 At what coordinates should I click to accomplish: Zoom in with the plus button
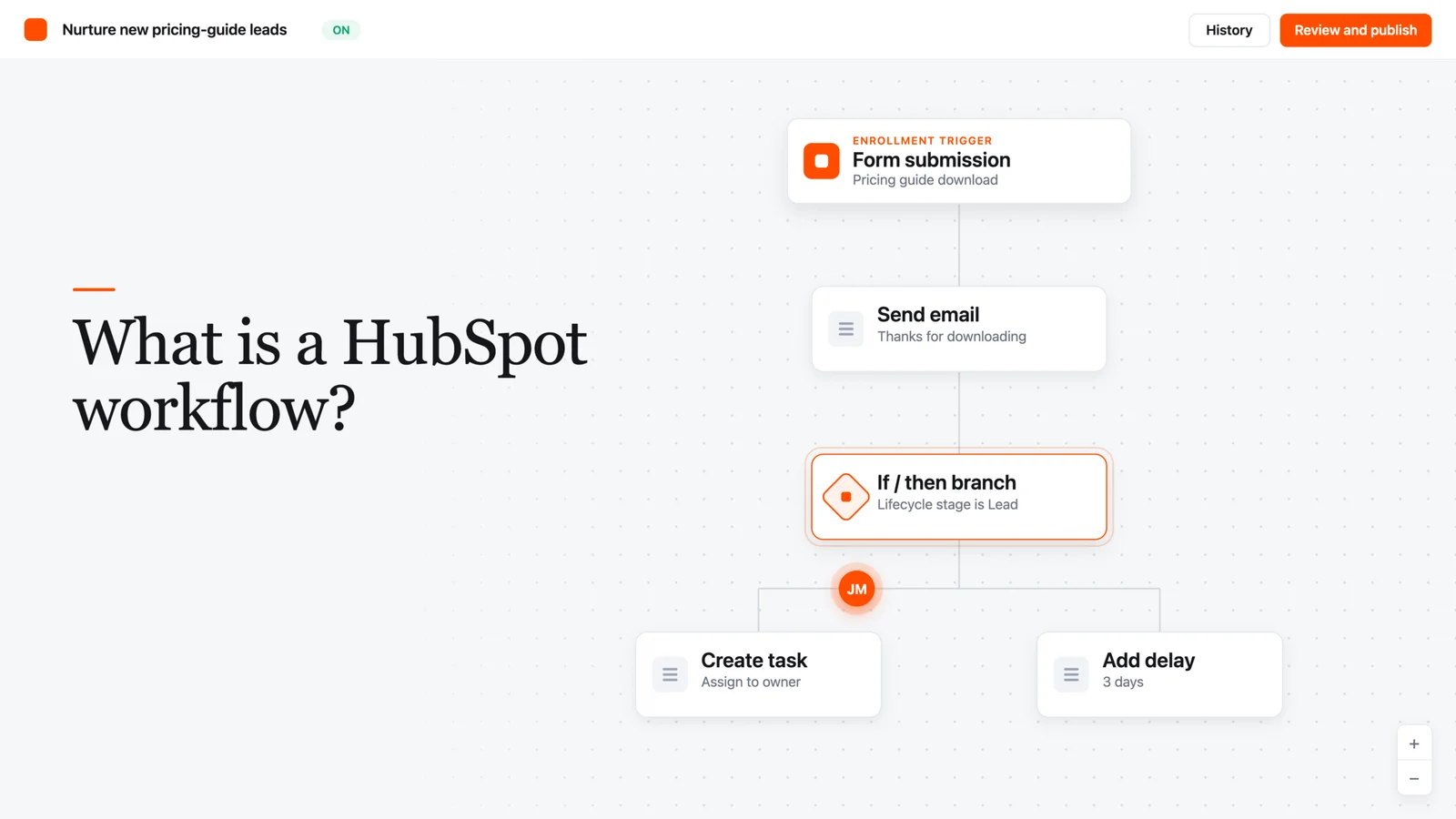tap(1414, 743)
